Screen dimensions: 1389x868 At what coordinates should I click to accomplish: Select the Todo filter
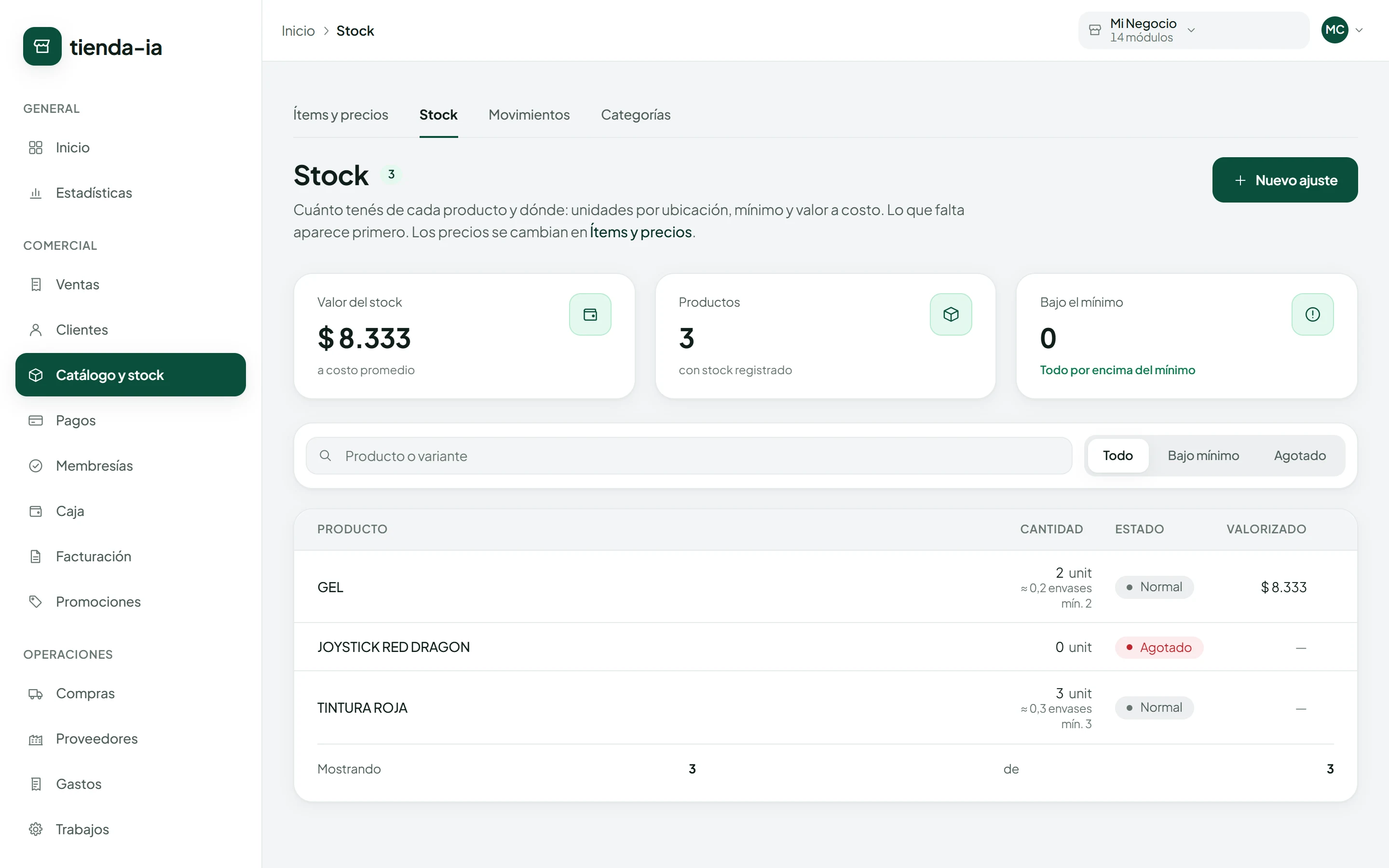click(1118, 456)
